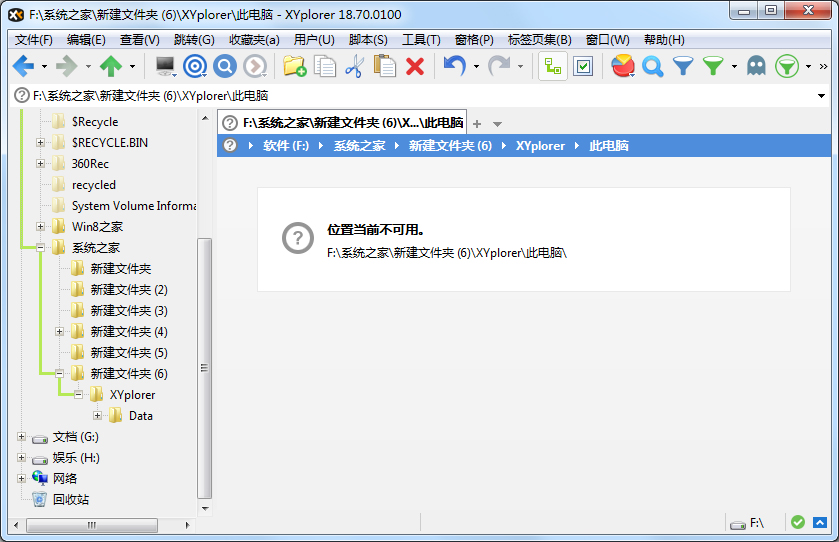Click 软件 (F:) breadcrumb
839x542 pixels.
tap(286, 146)
